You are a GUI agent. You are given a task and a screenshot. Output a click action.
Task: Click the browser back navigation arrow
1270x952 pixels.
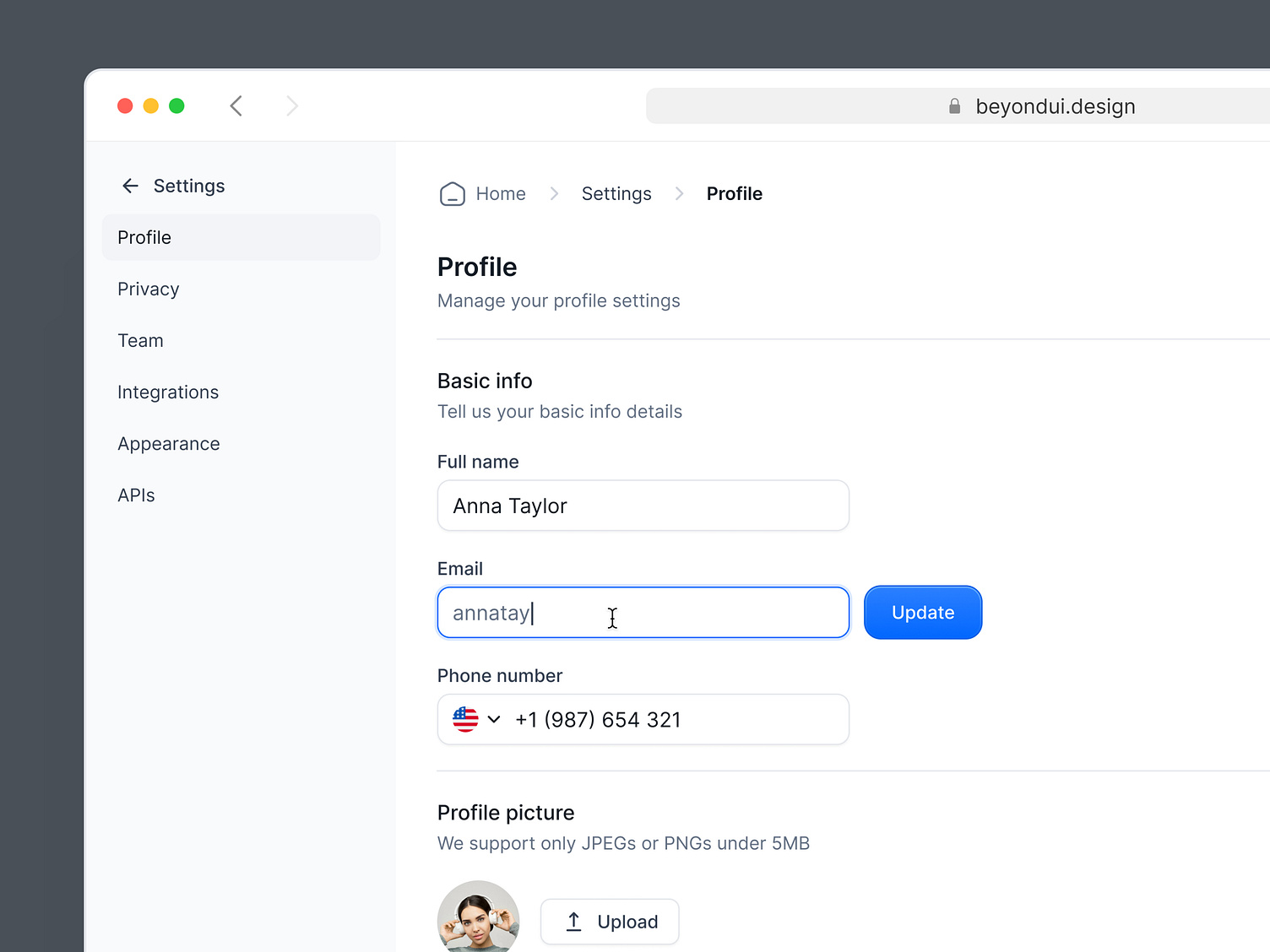tap(236, 105)
